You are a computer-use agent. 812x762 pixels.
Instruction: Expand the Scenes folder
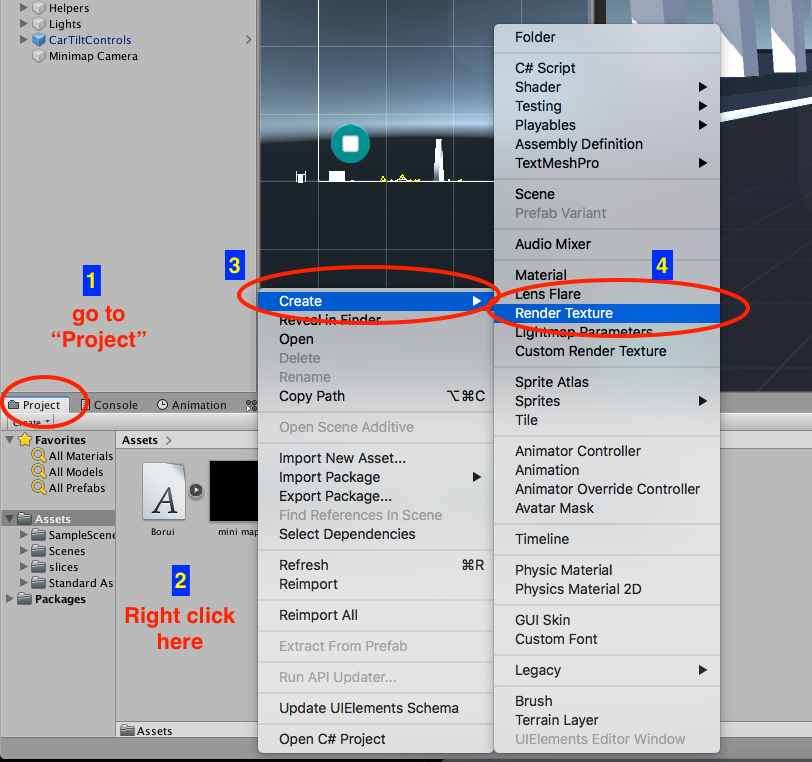pos(23,551)
